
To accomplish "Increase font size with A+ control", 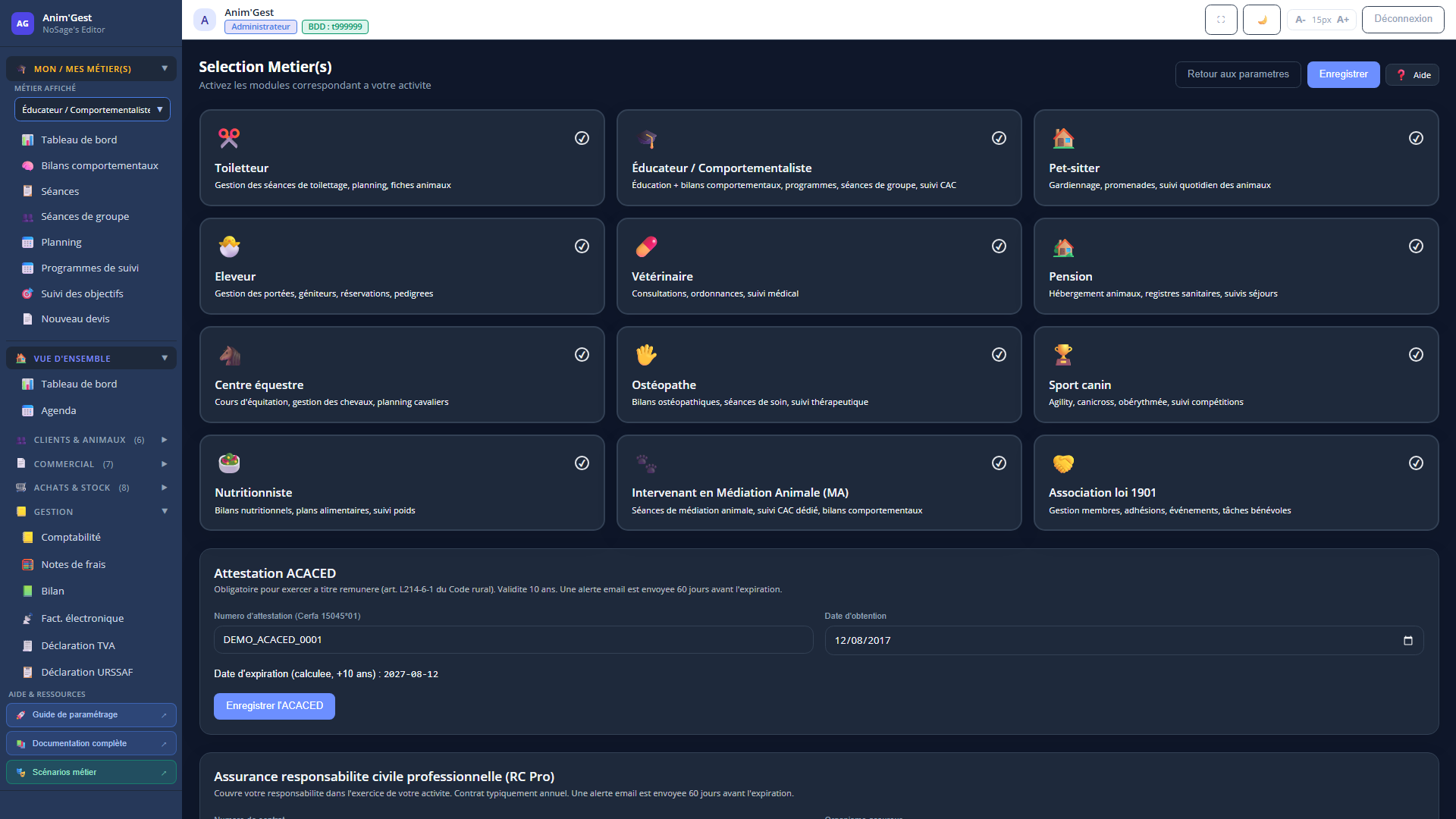I will 1343,20.
